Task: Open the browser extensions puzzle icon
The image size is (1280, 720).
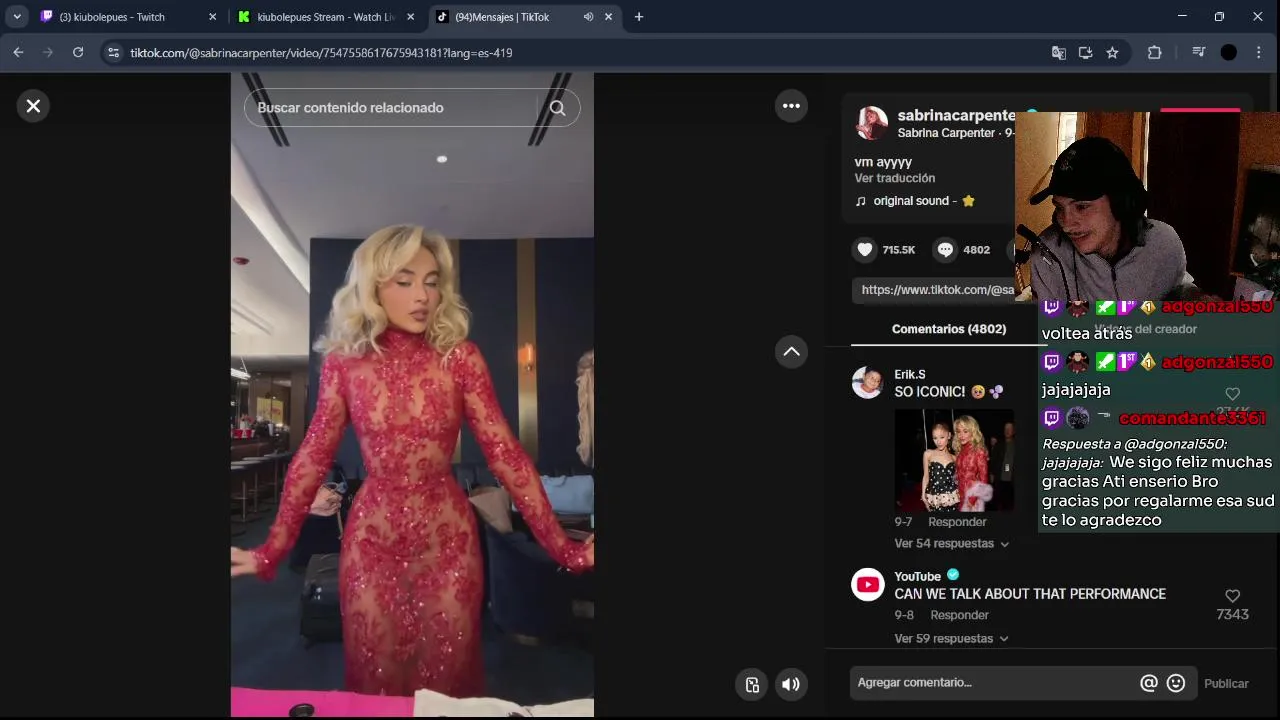Action: [1154, 53]
